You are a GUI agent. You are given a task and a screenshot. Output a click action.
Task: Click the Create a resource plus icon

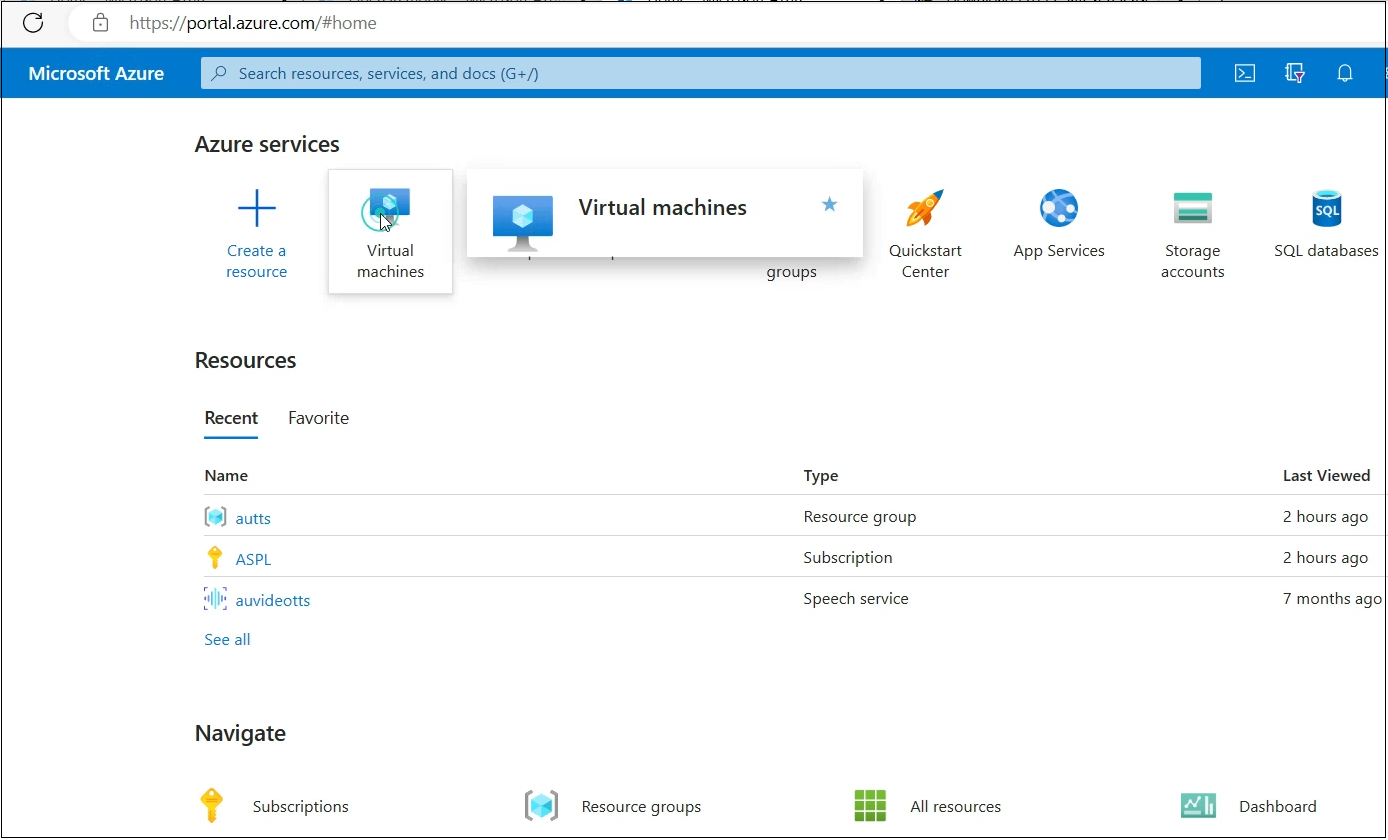[x=256, y=208]
